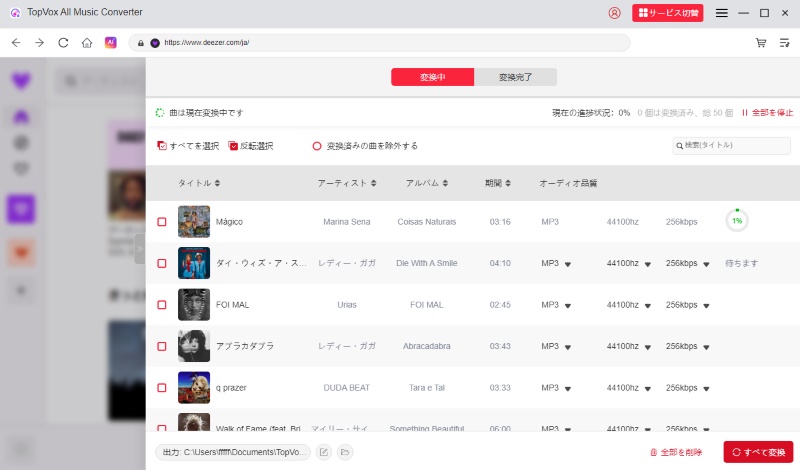Click artist name Urias
Image resolution: width=800 pixels, height=470 pixels.
point(346,305)
